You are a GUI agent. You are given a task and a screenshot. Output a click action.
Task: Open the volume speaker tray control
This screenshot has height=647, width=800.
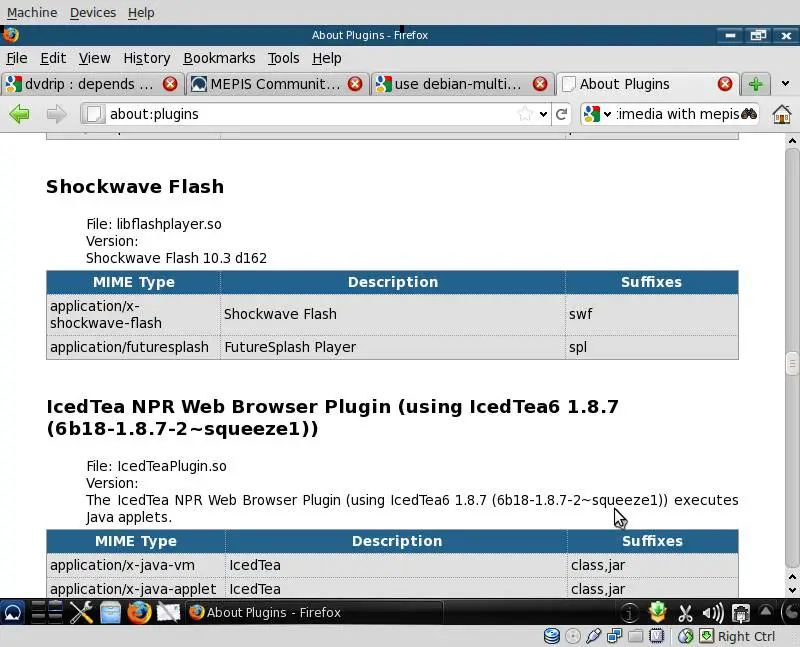click(x=713, y=612)
